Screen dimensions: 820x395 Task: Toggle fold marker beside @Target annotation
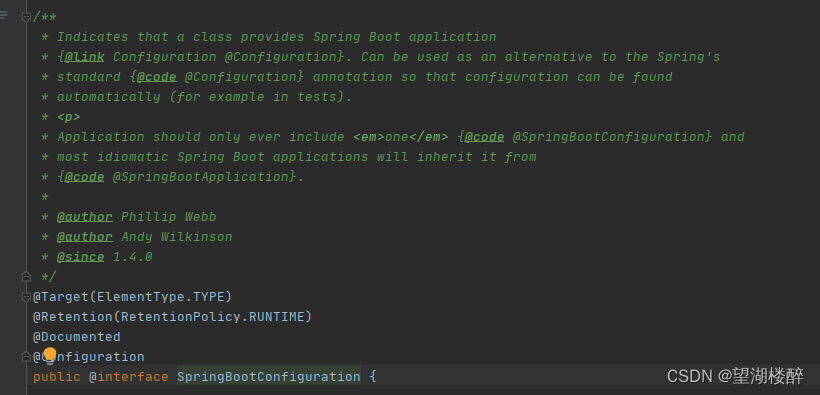click(x=26, y=297)
